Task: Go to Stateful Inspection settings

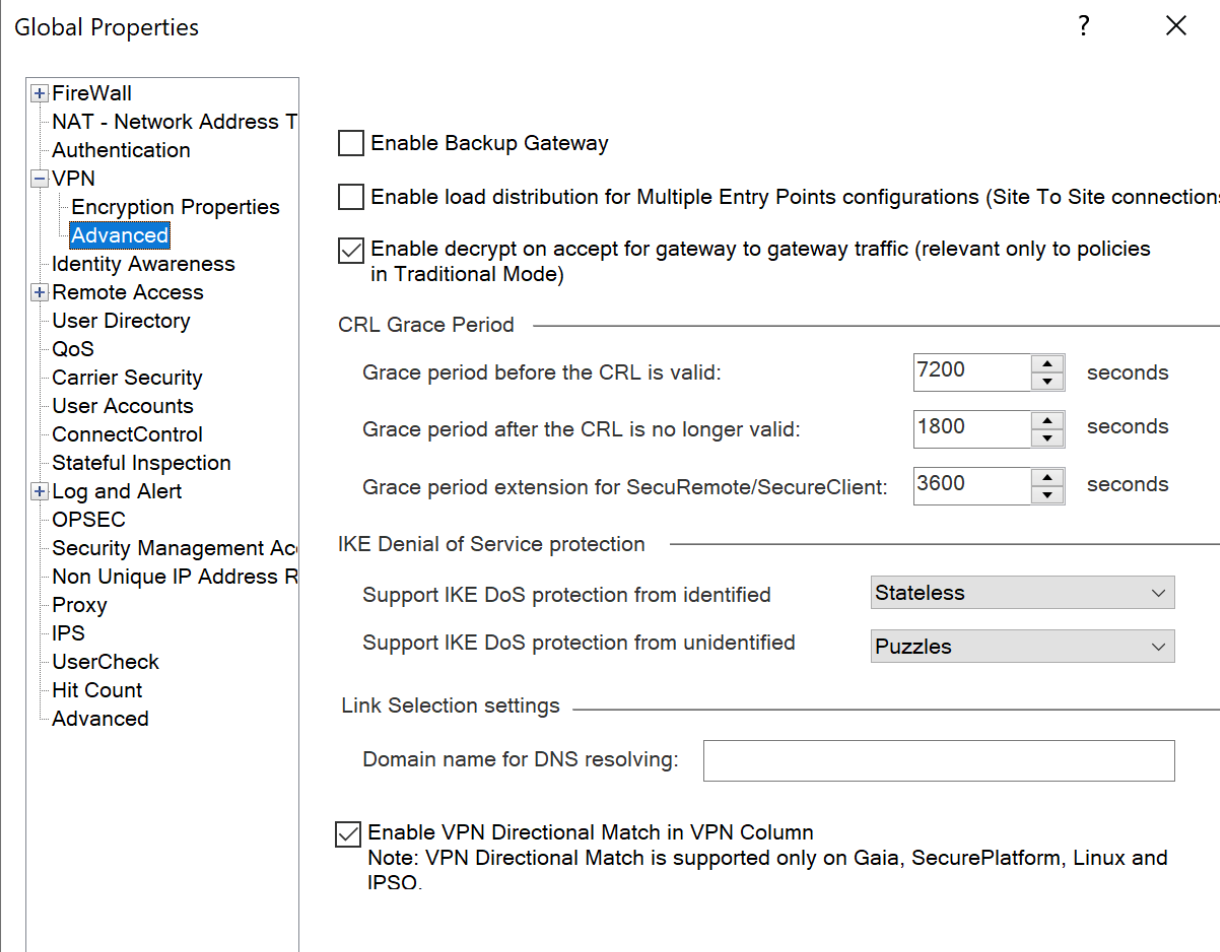Action: coord(141,463)
